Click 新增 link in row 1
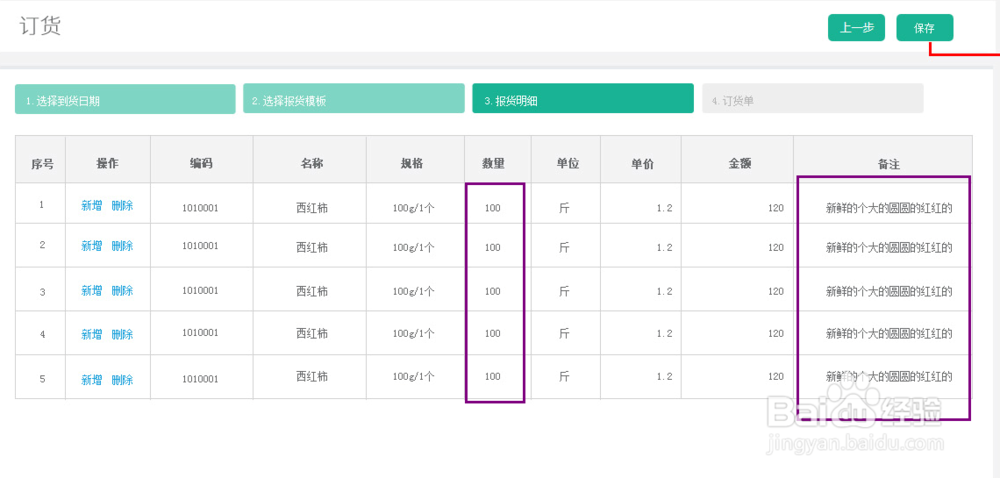The width and height of the screenshot is (1000, 478). [92, 206]
